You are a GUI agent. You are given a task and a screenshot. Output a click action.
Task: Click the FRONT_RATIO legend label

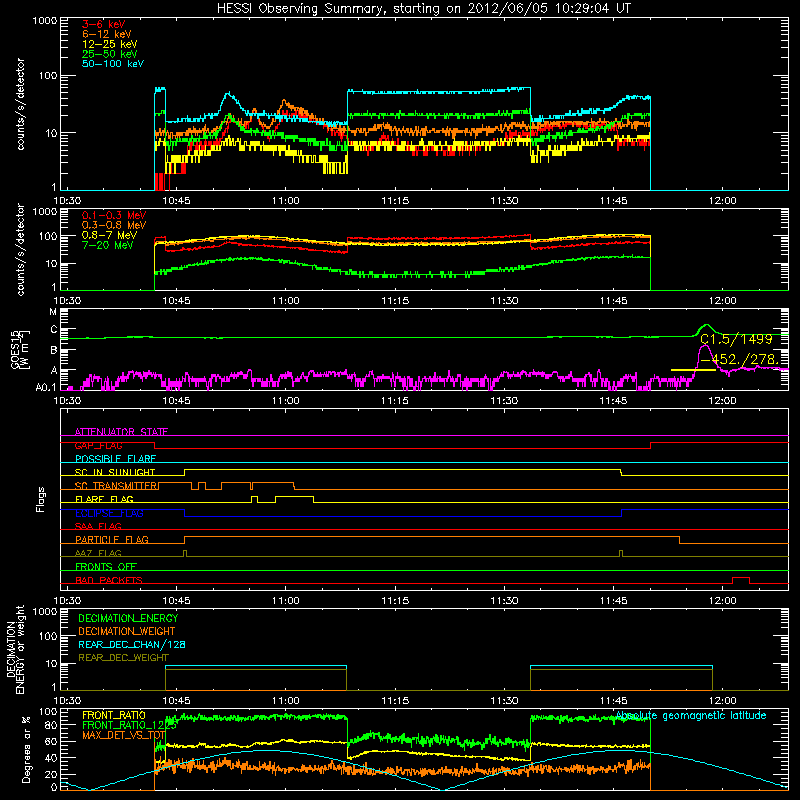pyautogui.click(x=114, y=715)
